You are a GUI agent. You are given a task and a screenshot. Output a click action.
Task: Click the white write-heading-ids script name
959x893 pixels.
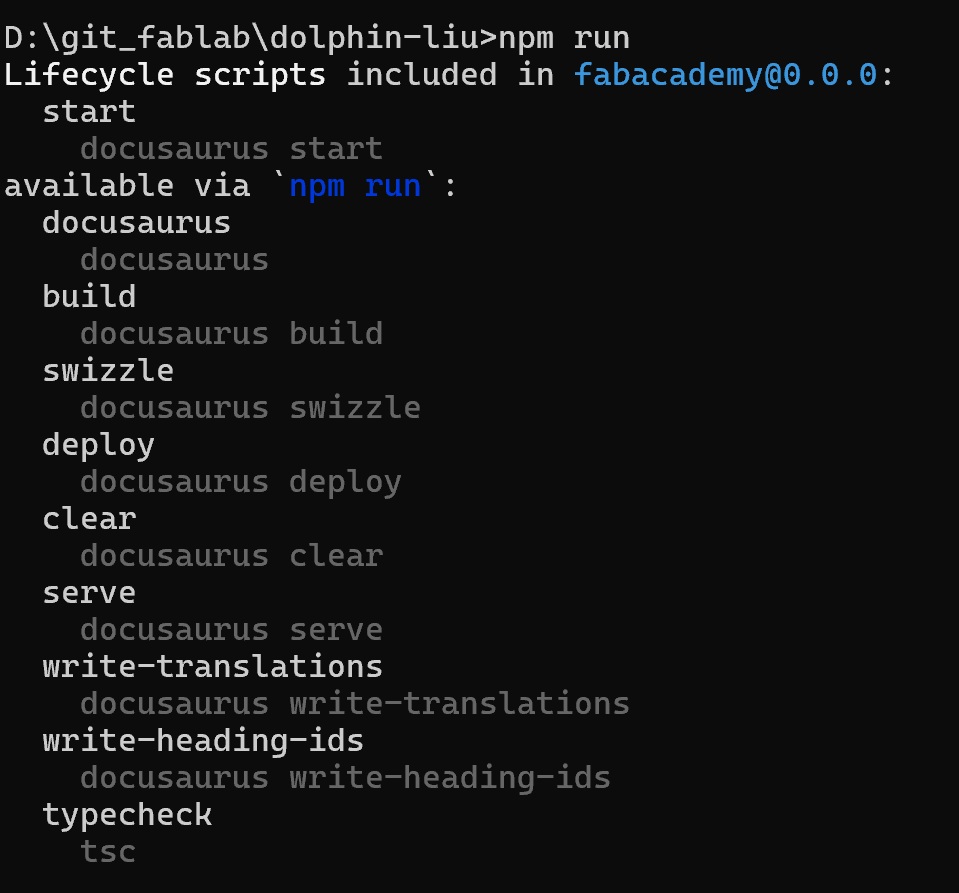coord(203,741)
